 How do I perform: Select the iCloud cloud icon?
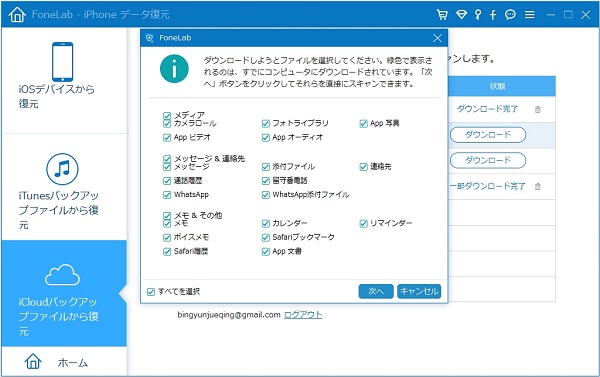(x=62, y=274)
